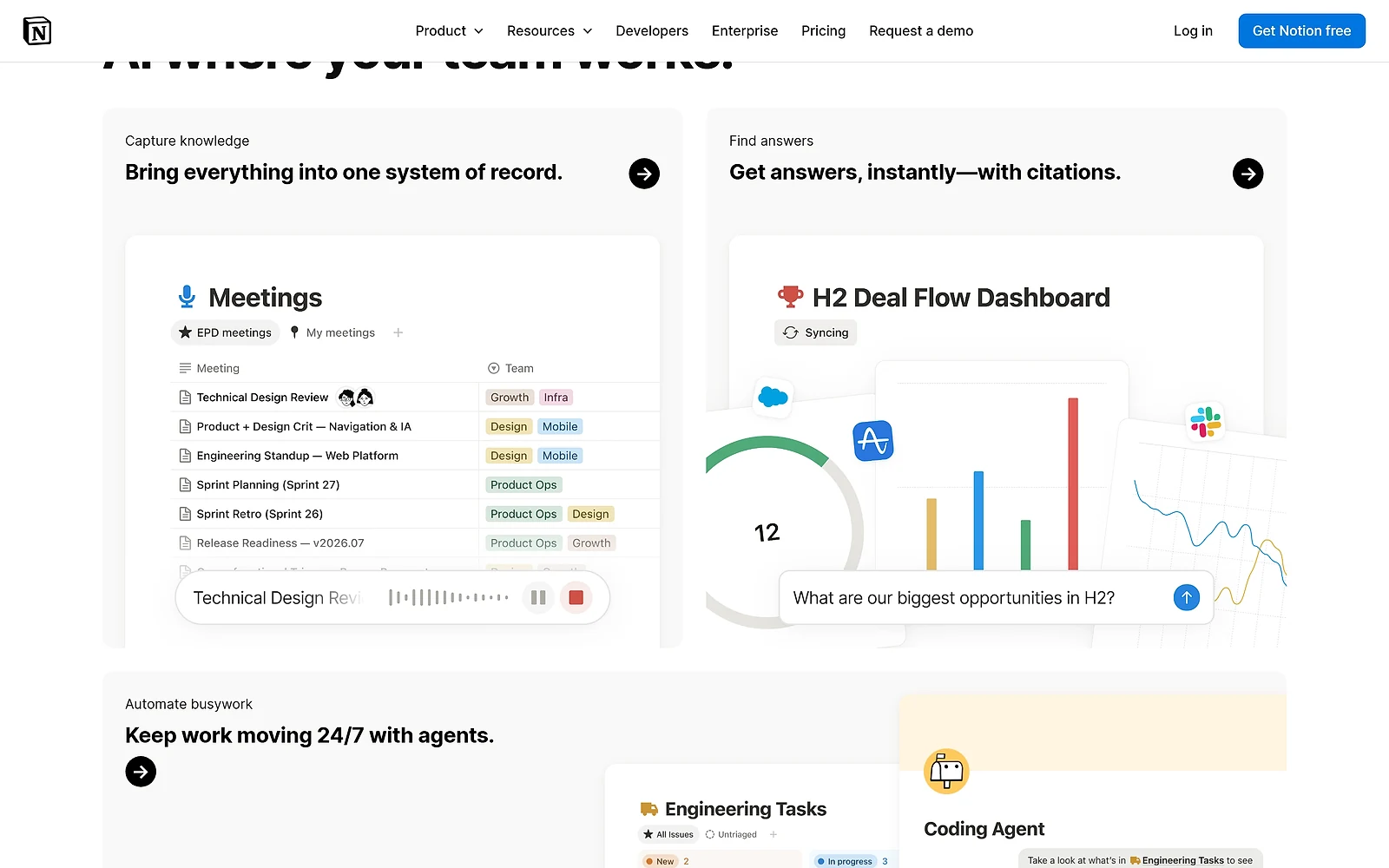Click the plus icon beside My meetings
Image resolution: width=1389 pixels, height=868 pixels.
pos(398,332)
